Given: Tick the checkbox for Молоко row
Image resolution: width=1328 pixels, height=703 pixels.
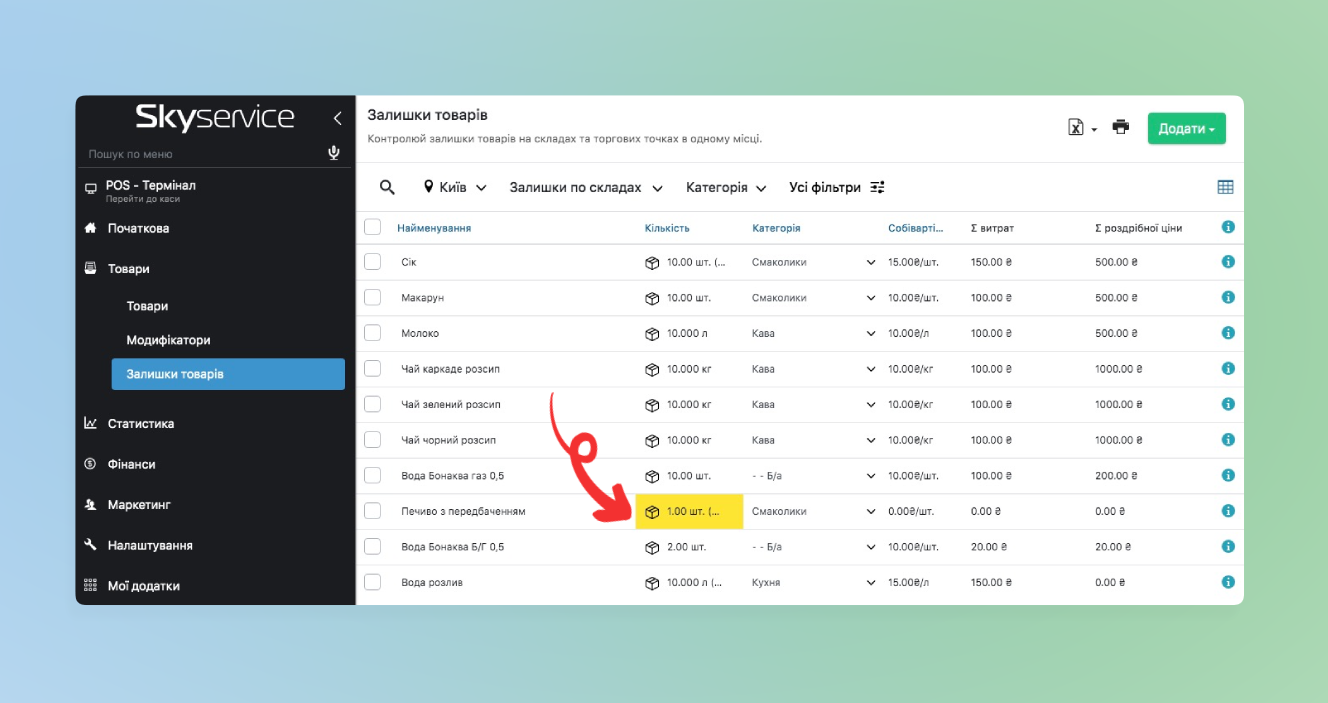Looking at the screenshot, I should pyautogui.click(x=373, y=333).
